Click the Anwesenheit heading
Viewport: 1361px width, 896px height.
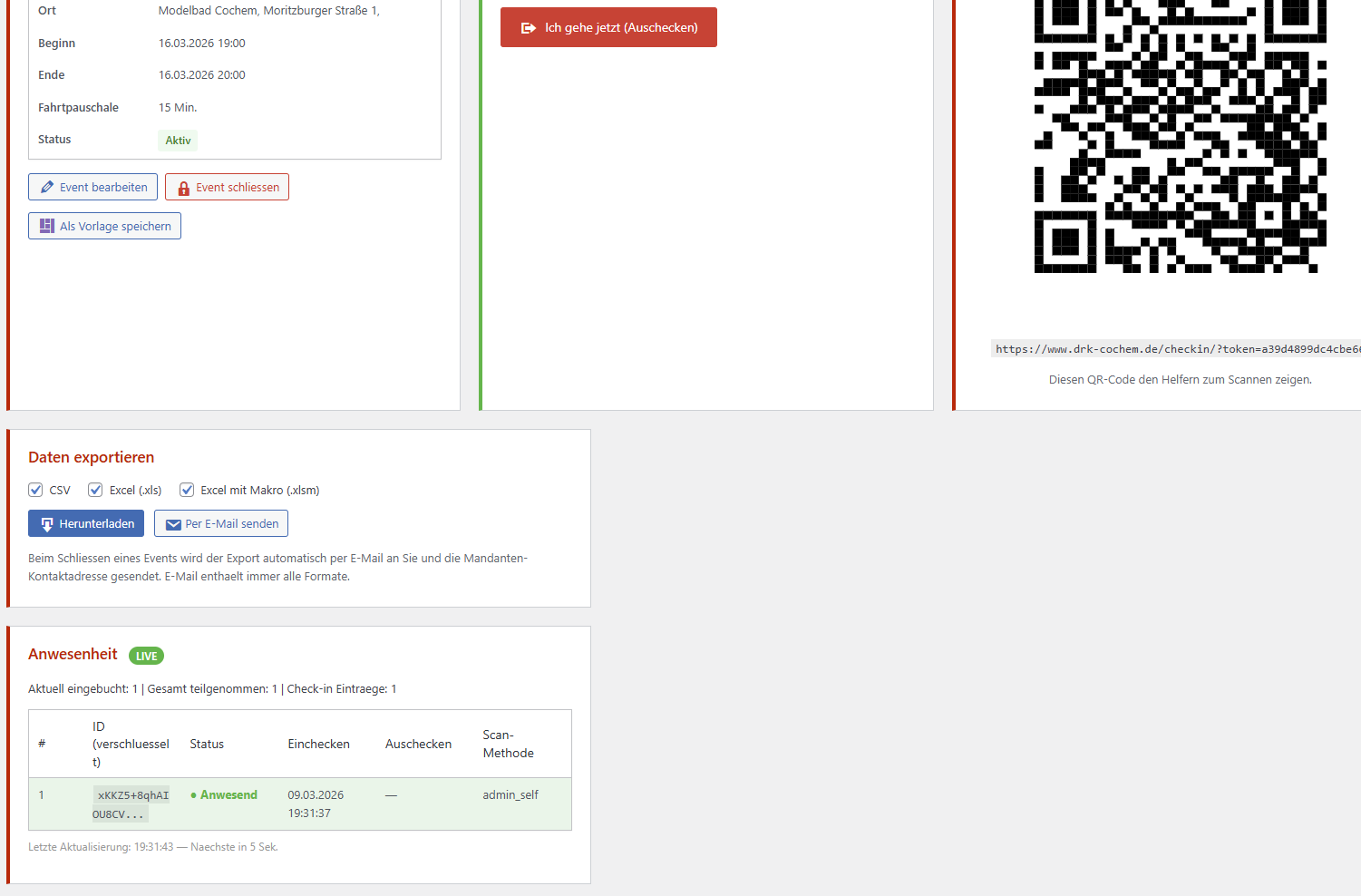click(73, 654)
